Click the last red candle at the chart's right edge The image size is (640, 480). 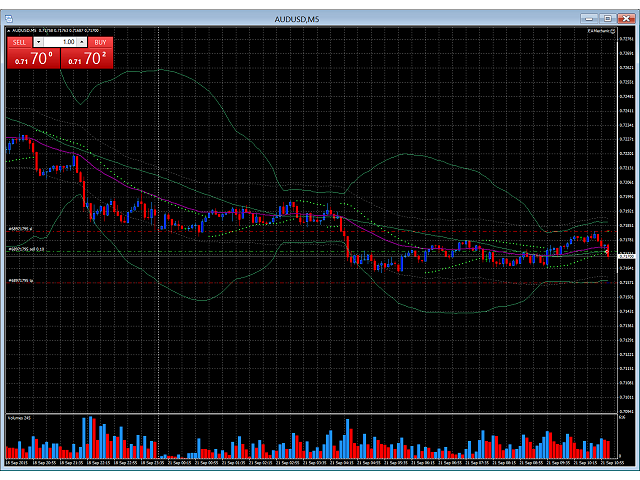(x=608, y=251)
